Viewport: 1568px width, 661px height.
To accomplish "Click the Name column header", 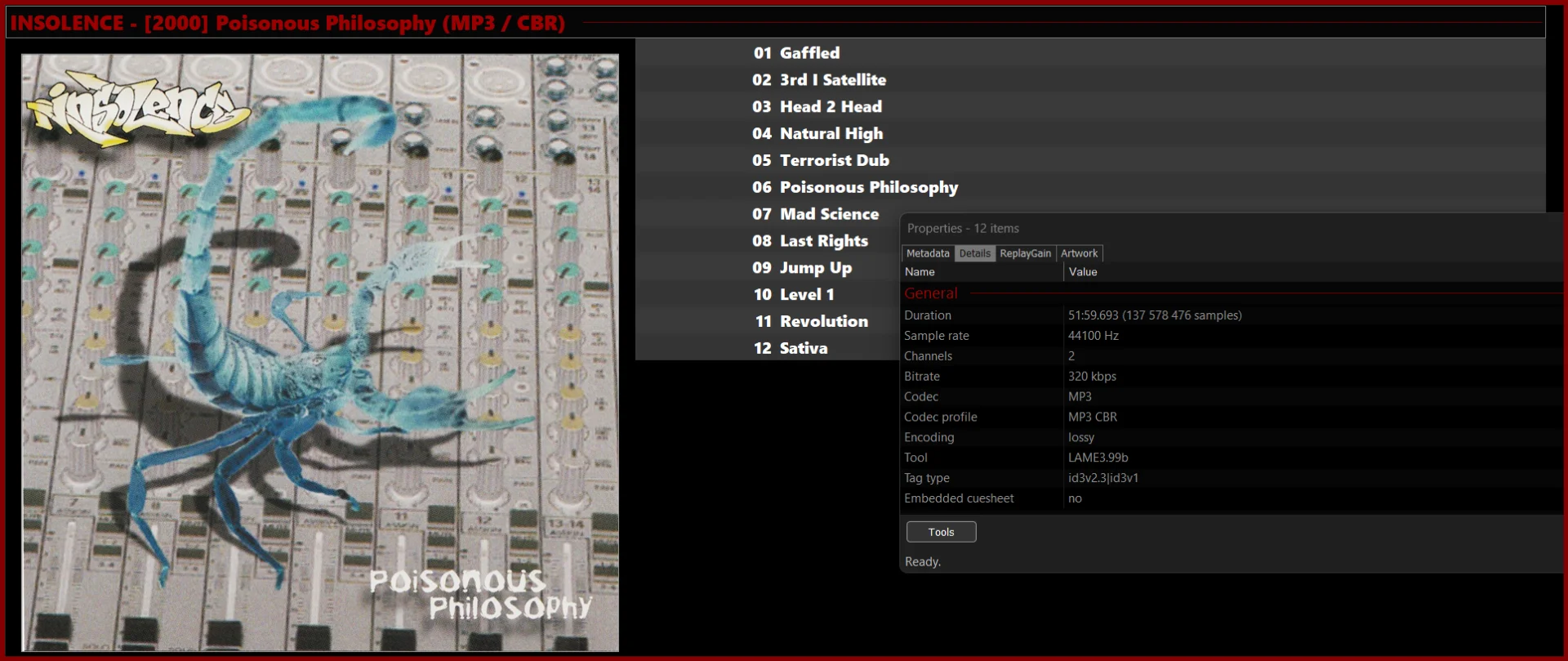I will pos(982,272).
